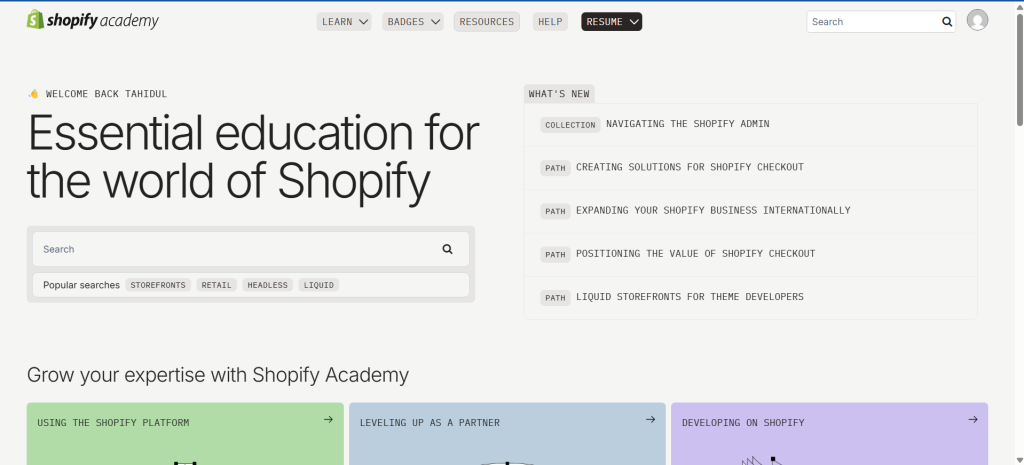Click the arrow on Developing on Shopify card
Screen dimensions: 1024x465
972,420
